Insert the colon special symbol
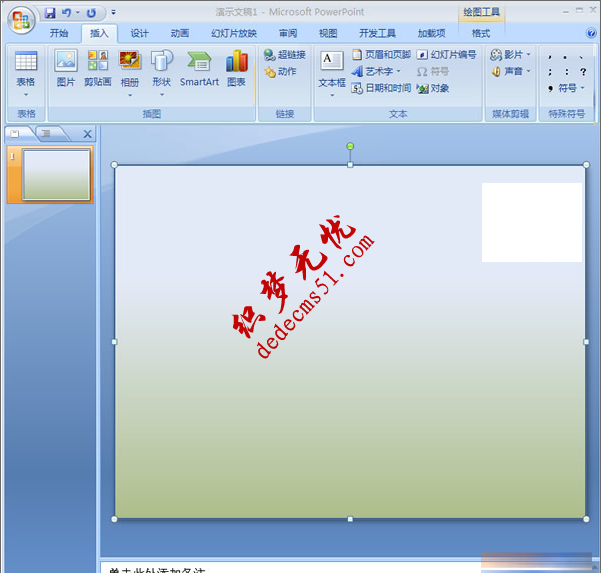 click(567, 72)
